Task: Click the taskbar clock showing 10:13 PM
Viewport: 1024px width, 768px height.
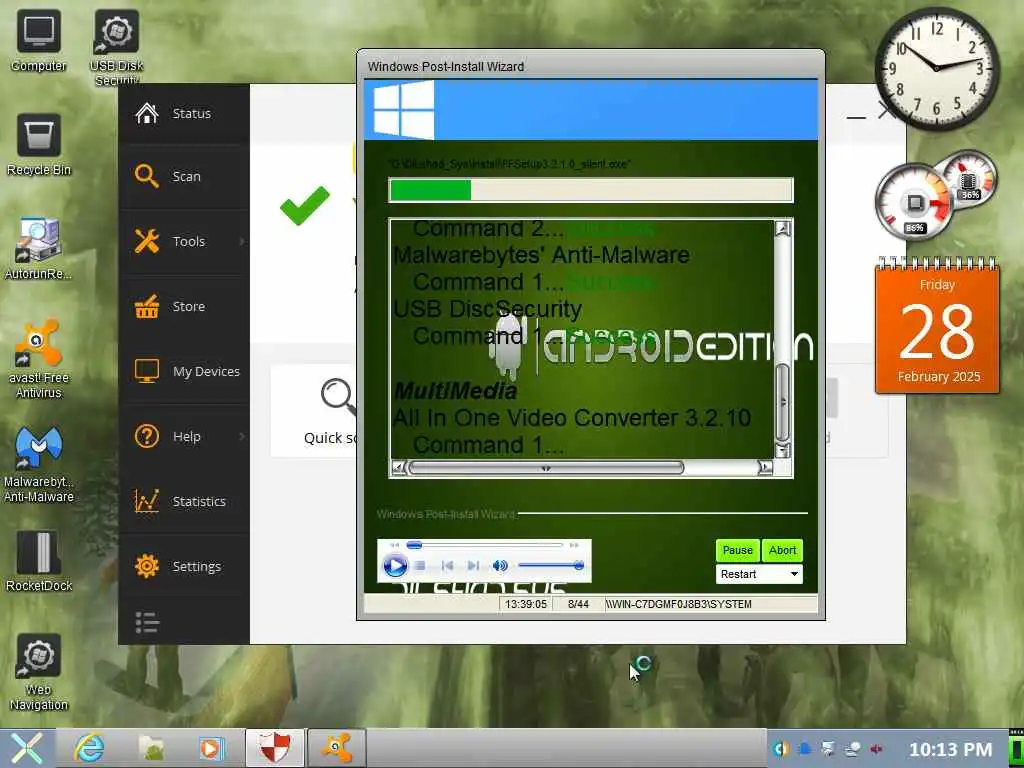Action: tap(950, 750)
